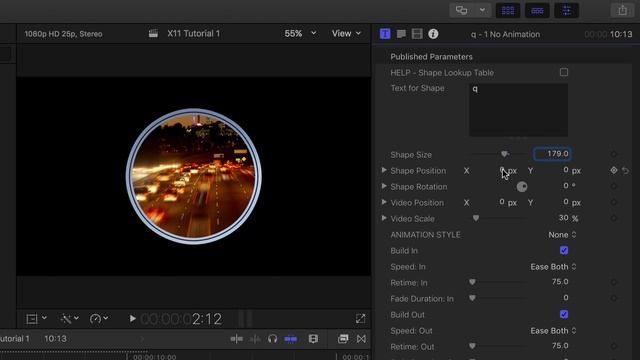Add keyframe for Shape Position

[613, 170]
